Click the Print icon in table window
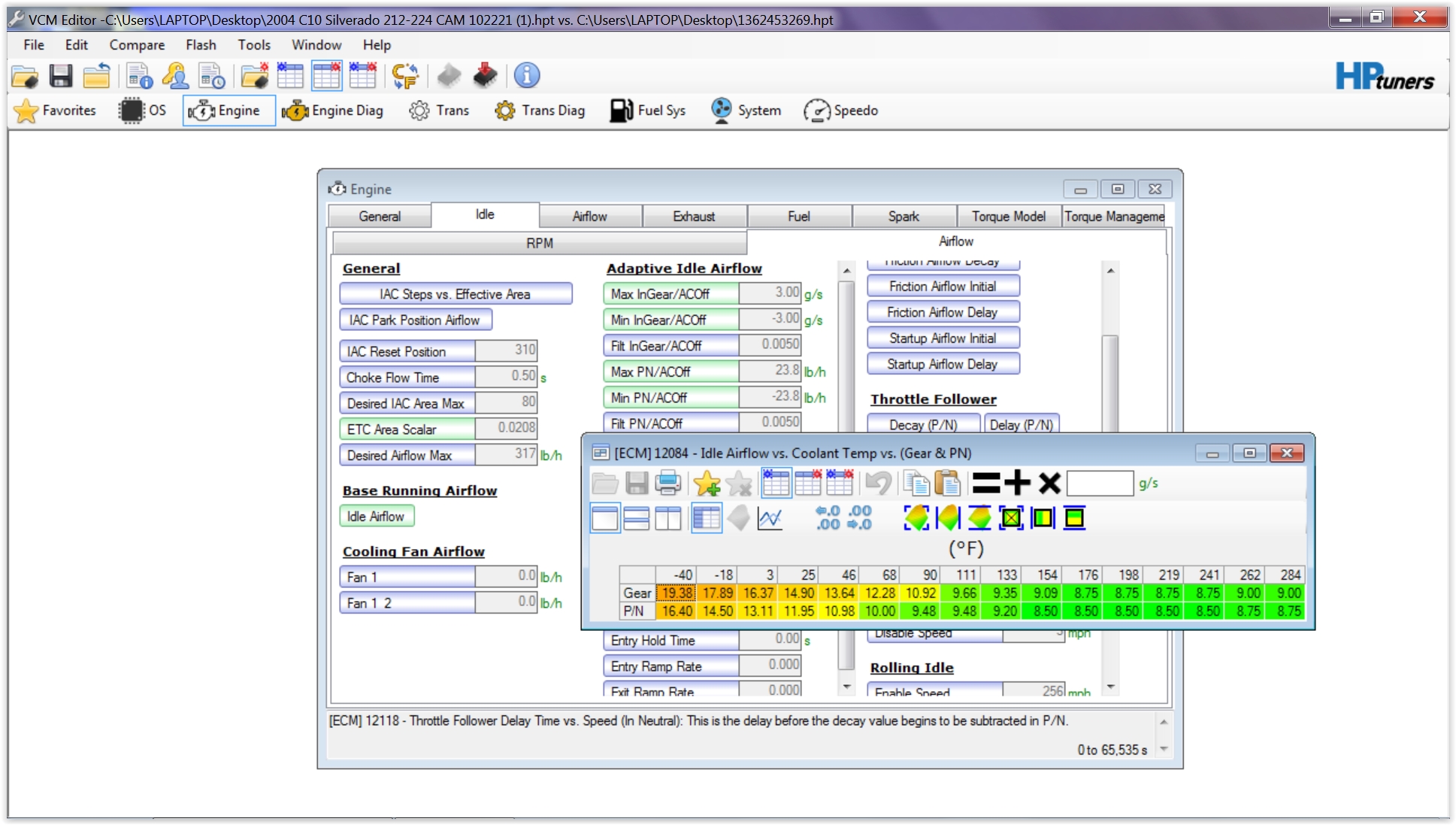 pyautogui.click(x=667, y=483)
